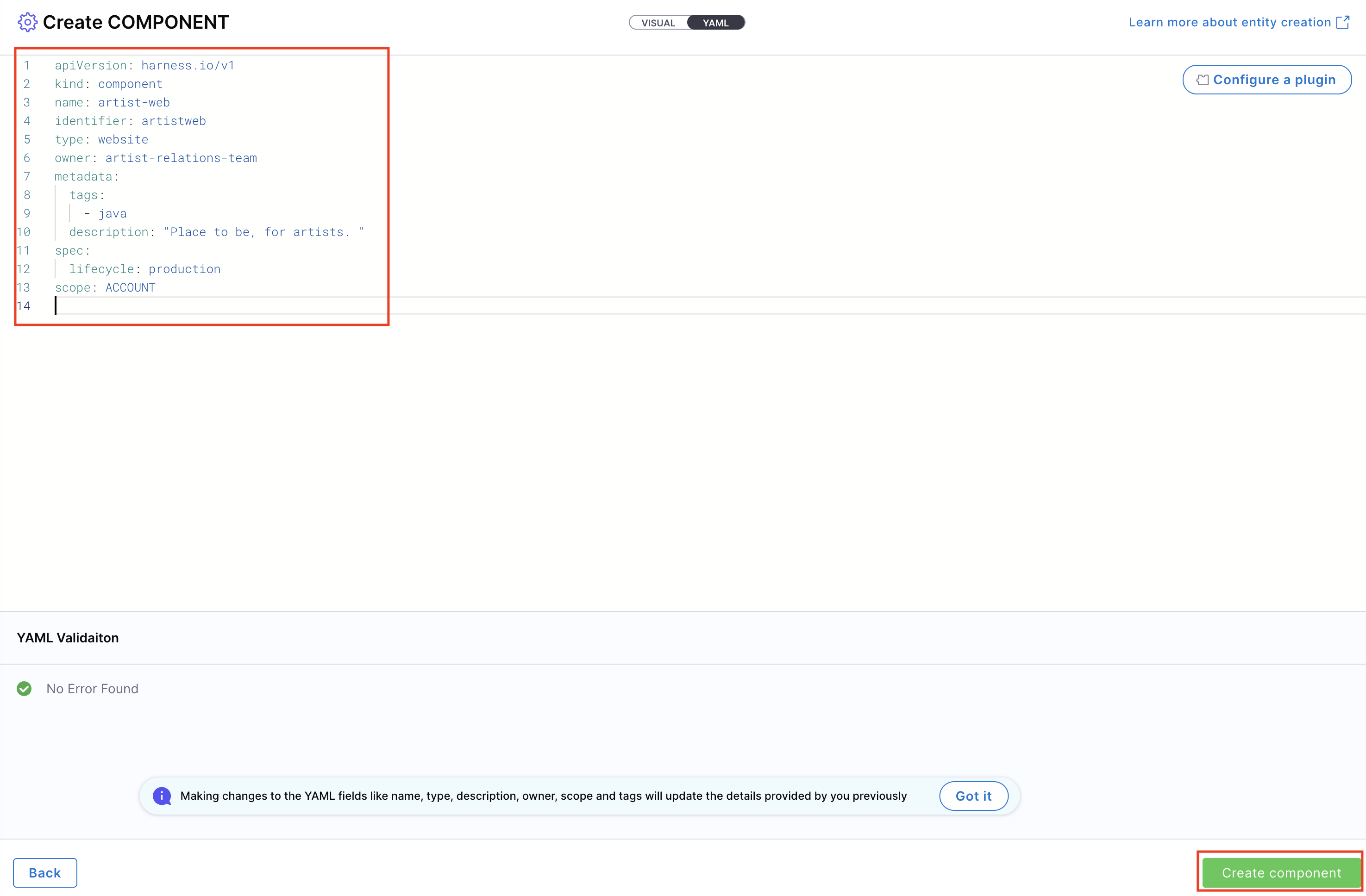Click the plugin puzzle icon

pos(1202,80)
